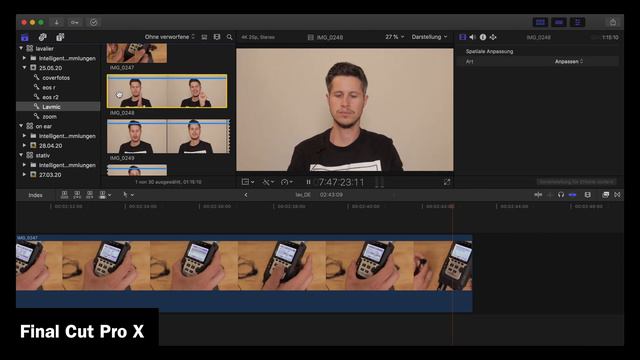Select the IMG_0249 clip filmstrip
Image resolution: width=640 pixels, height=360 pixels.
coord(168,137)
